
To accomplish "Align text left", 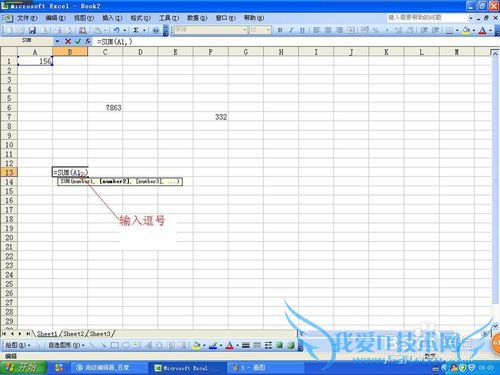I will pos(317,30).
